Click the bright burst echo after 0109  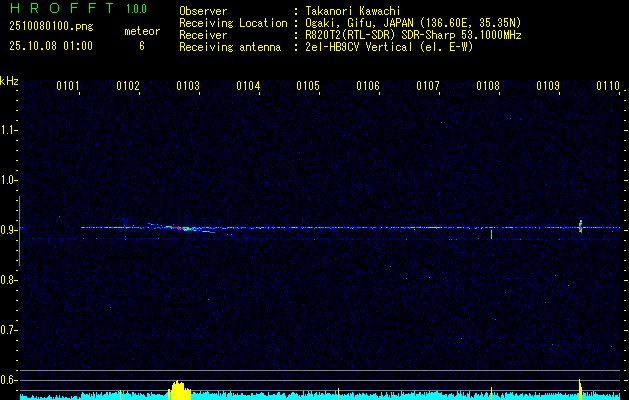(580, 226)
